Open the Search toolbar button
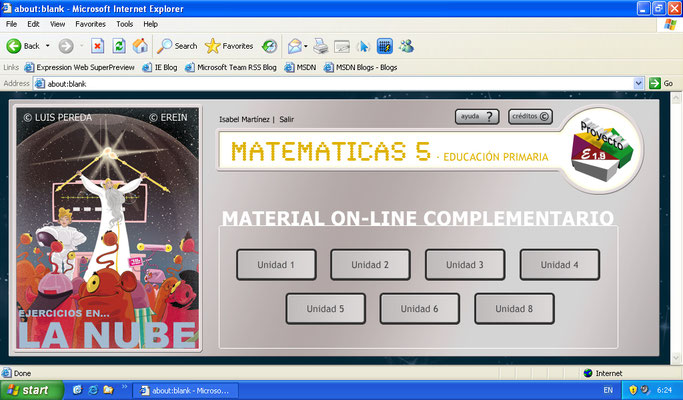 [x=177, y=46]
